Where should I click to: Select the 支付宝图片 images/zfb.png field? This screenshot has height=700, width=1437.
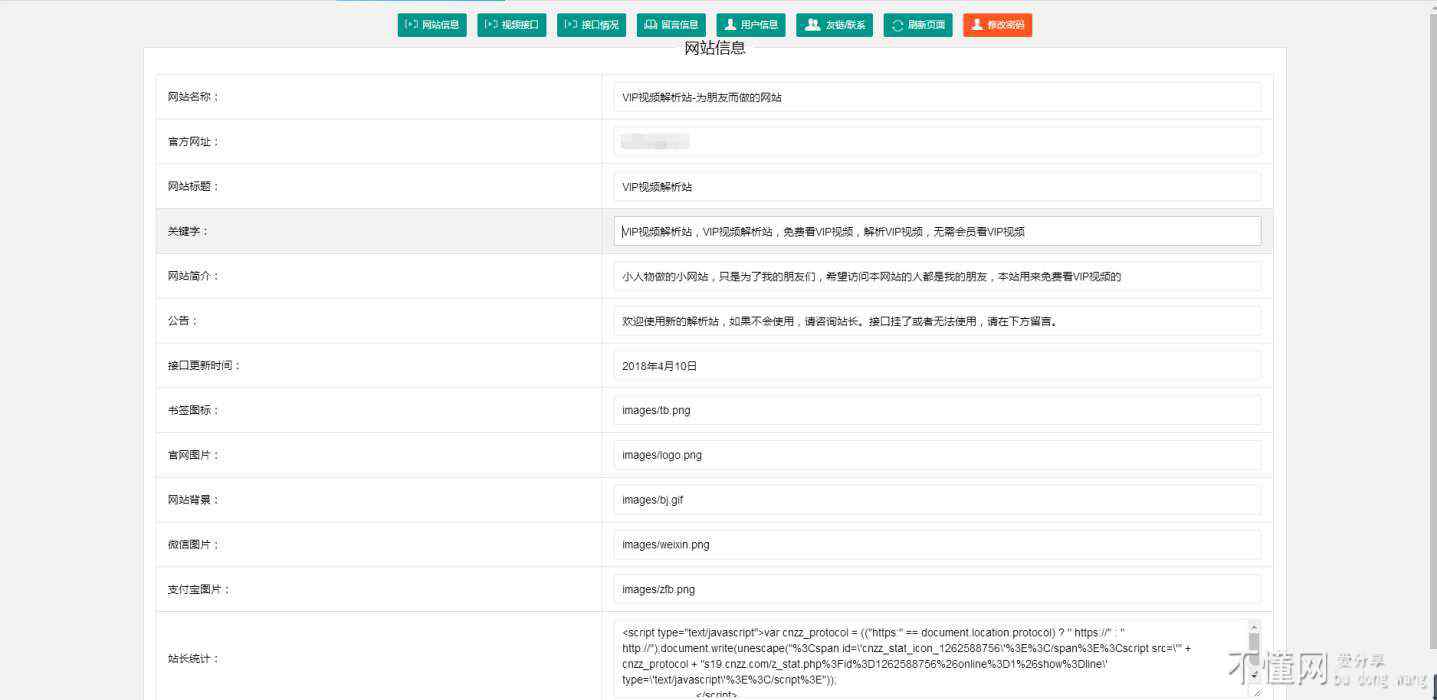click(937, 589)
